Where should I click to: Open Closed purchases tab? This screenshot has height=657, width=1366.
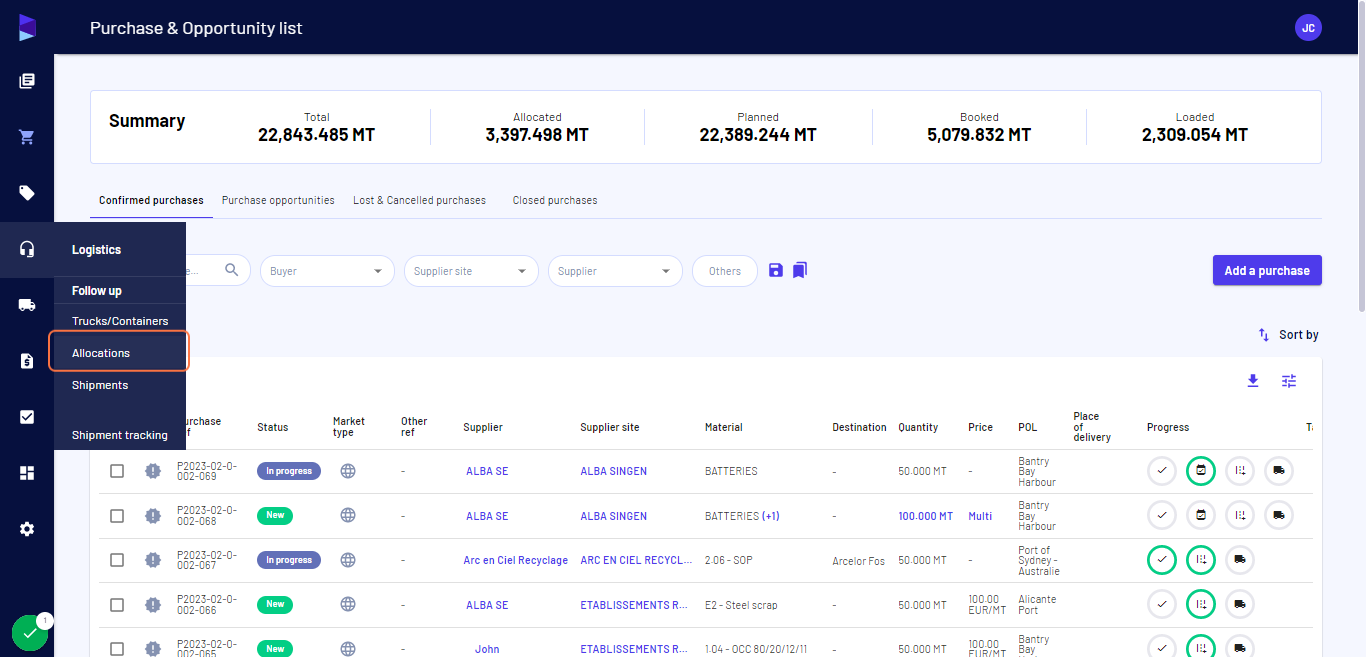click(x=555, y=200)
